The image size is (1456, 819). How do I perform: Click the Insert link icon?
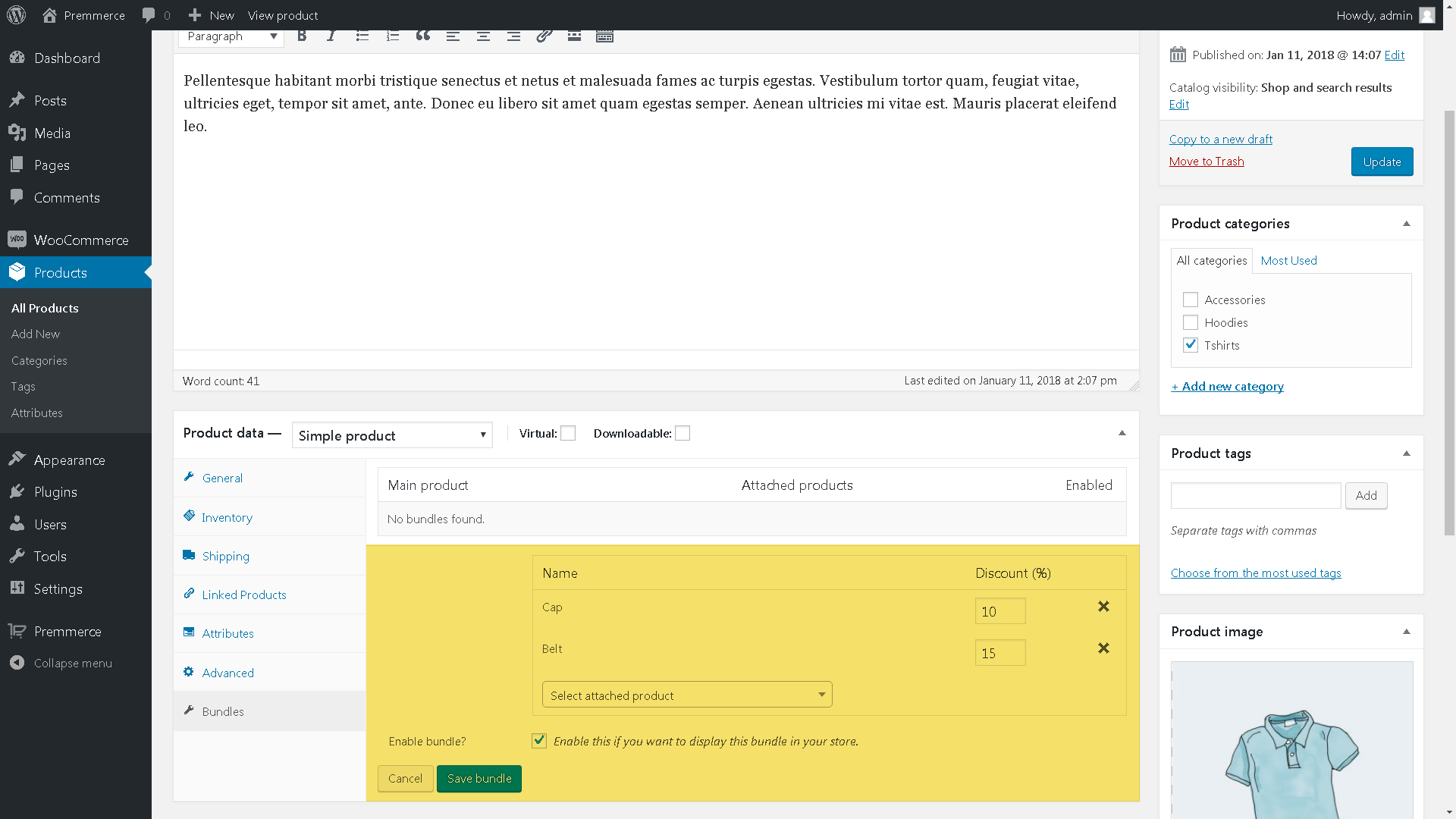point(544,36)
